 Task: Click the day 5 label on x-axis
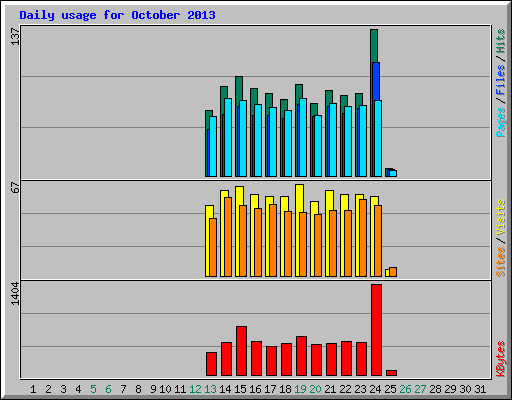click(93, 389)
